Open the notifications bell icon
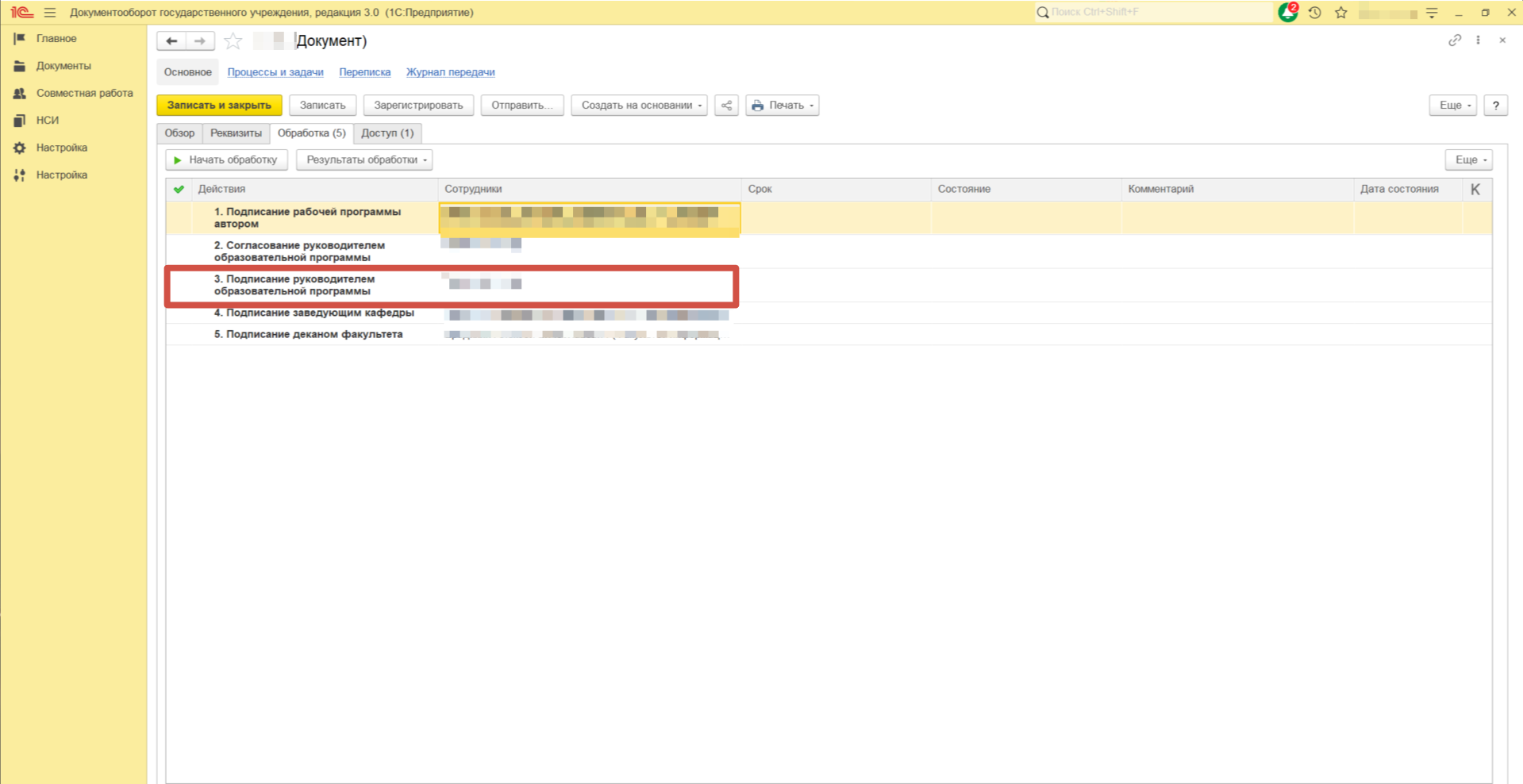1523x784 pixels. (1287, 13)
